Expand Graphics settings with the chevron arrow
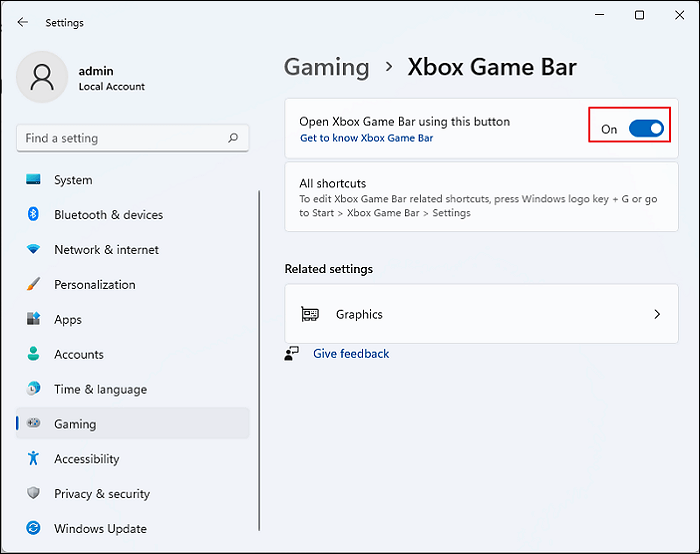The width and height of the screenshot is (700, 554). click(x=657, y=314)
